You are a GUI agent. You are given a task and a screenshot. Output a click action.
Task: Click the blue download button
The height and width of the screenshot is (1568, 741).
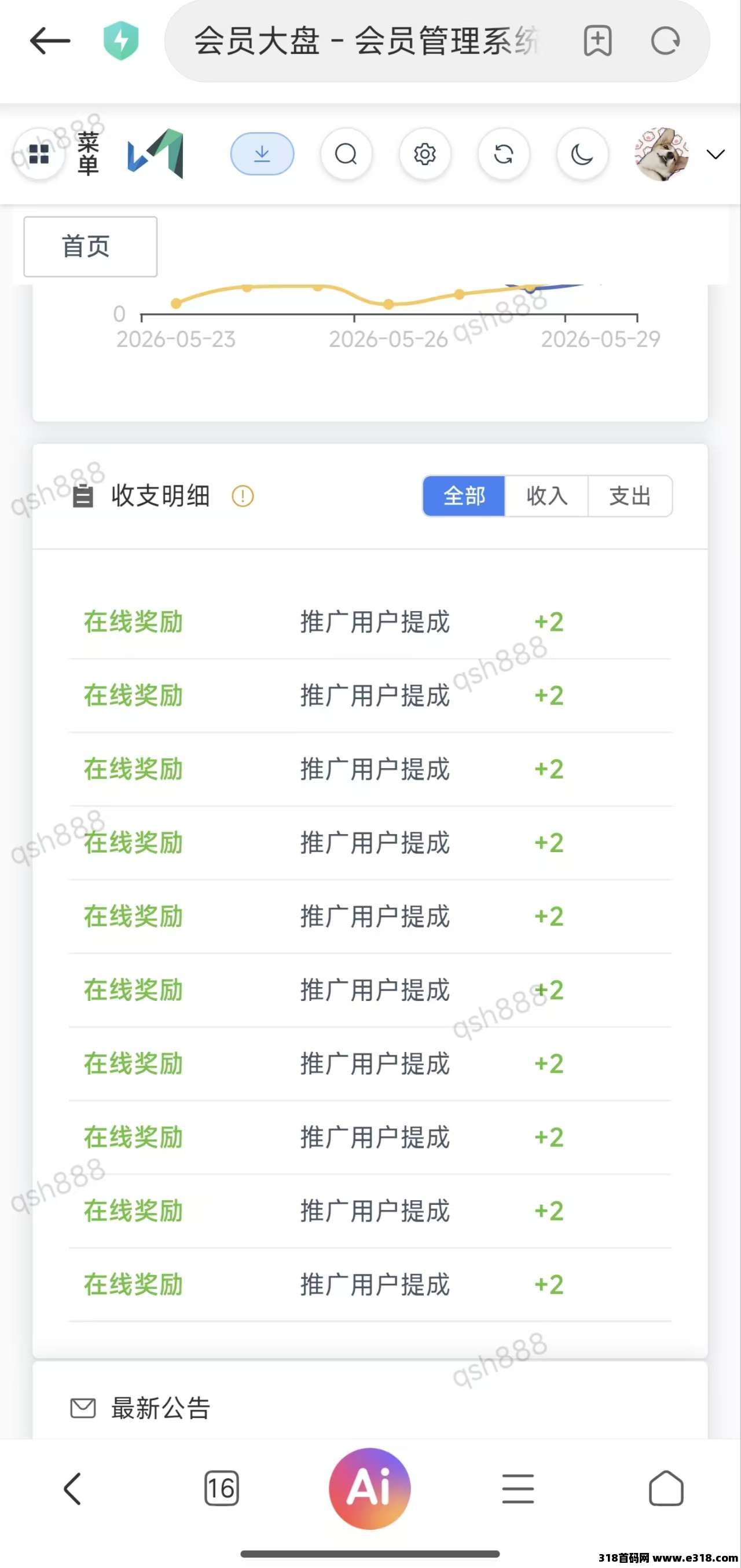pyautogui.click(x=262, y=153)
